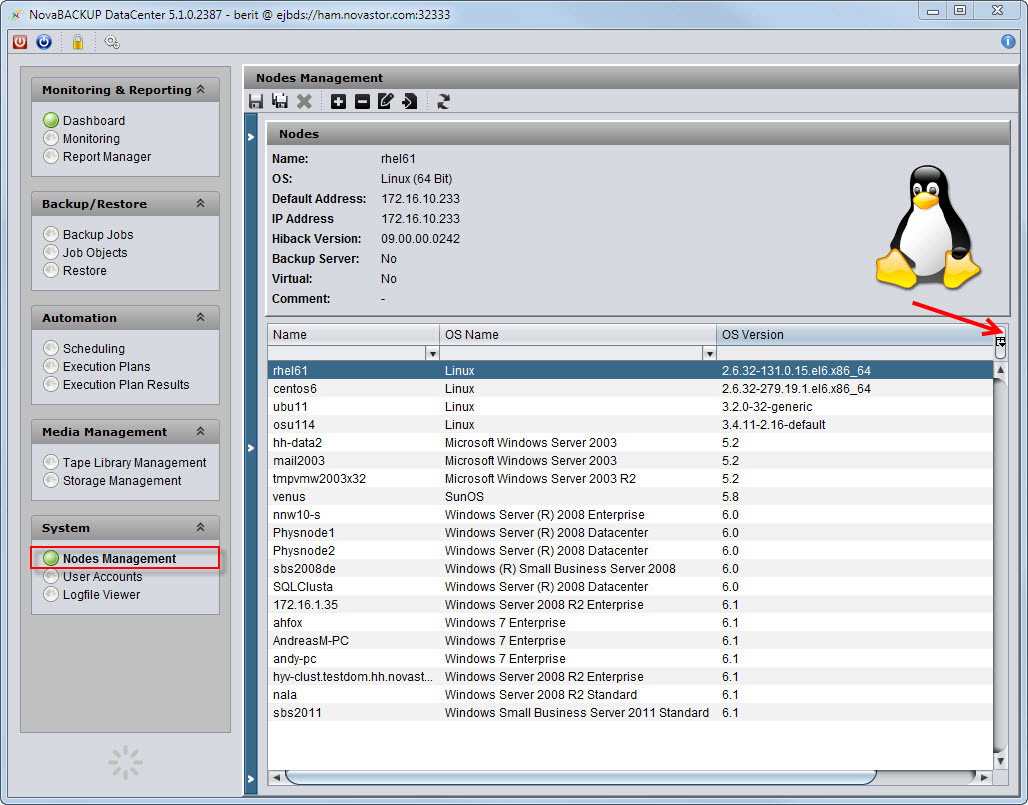Click the blue power connect icon
Viewport: 1028px width, 805px height.
tap(44, 43)
